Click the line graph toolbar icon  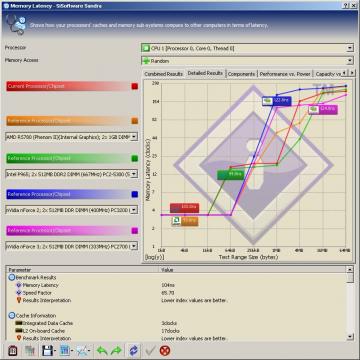tap(82, 351)
